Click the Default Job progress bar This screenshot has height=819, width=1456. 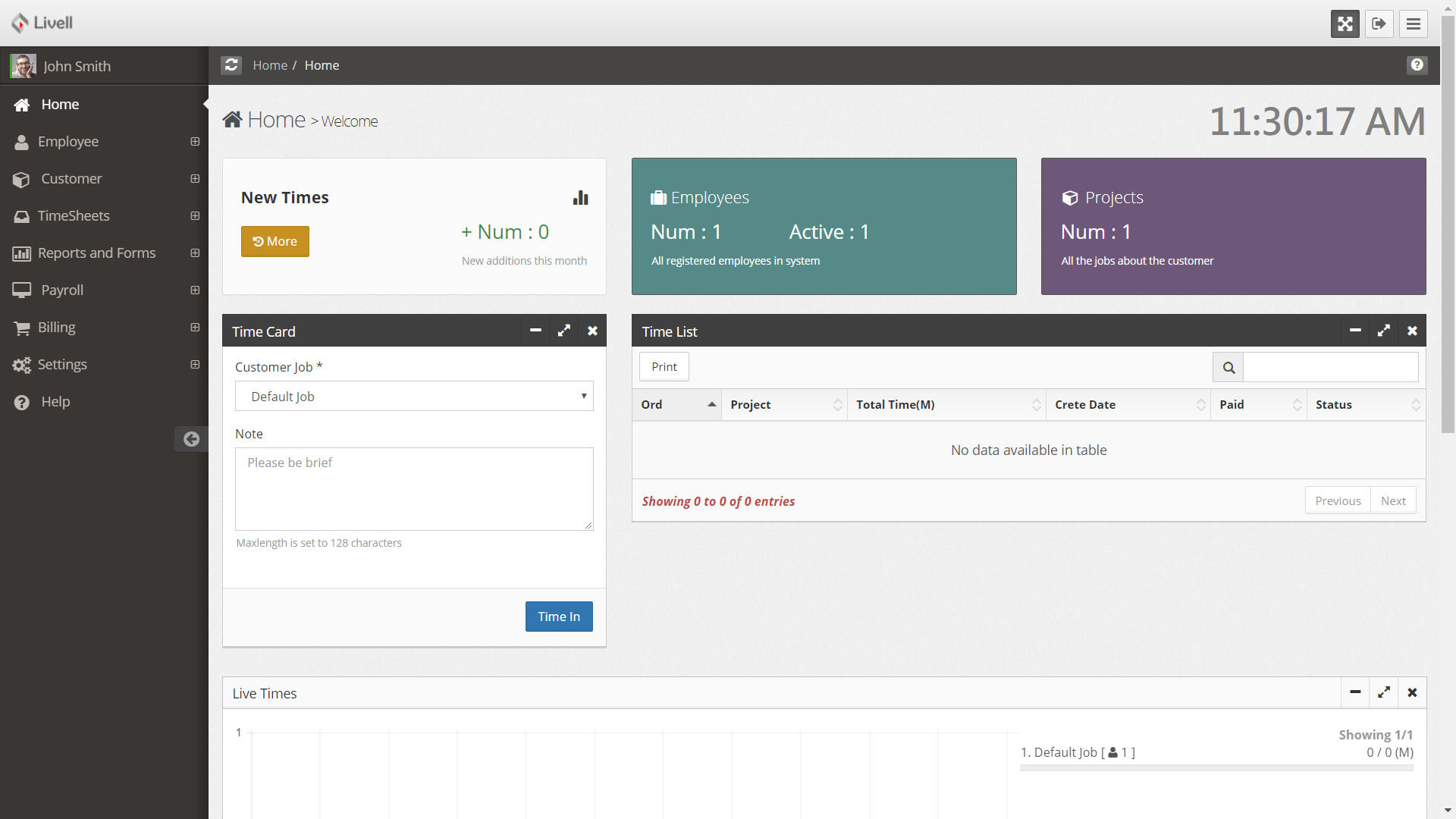1216,768
